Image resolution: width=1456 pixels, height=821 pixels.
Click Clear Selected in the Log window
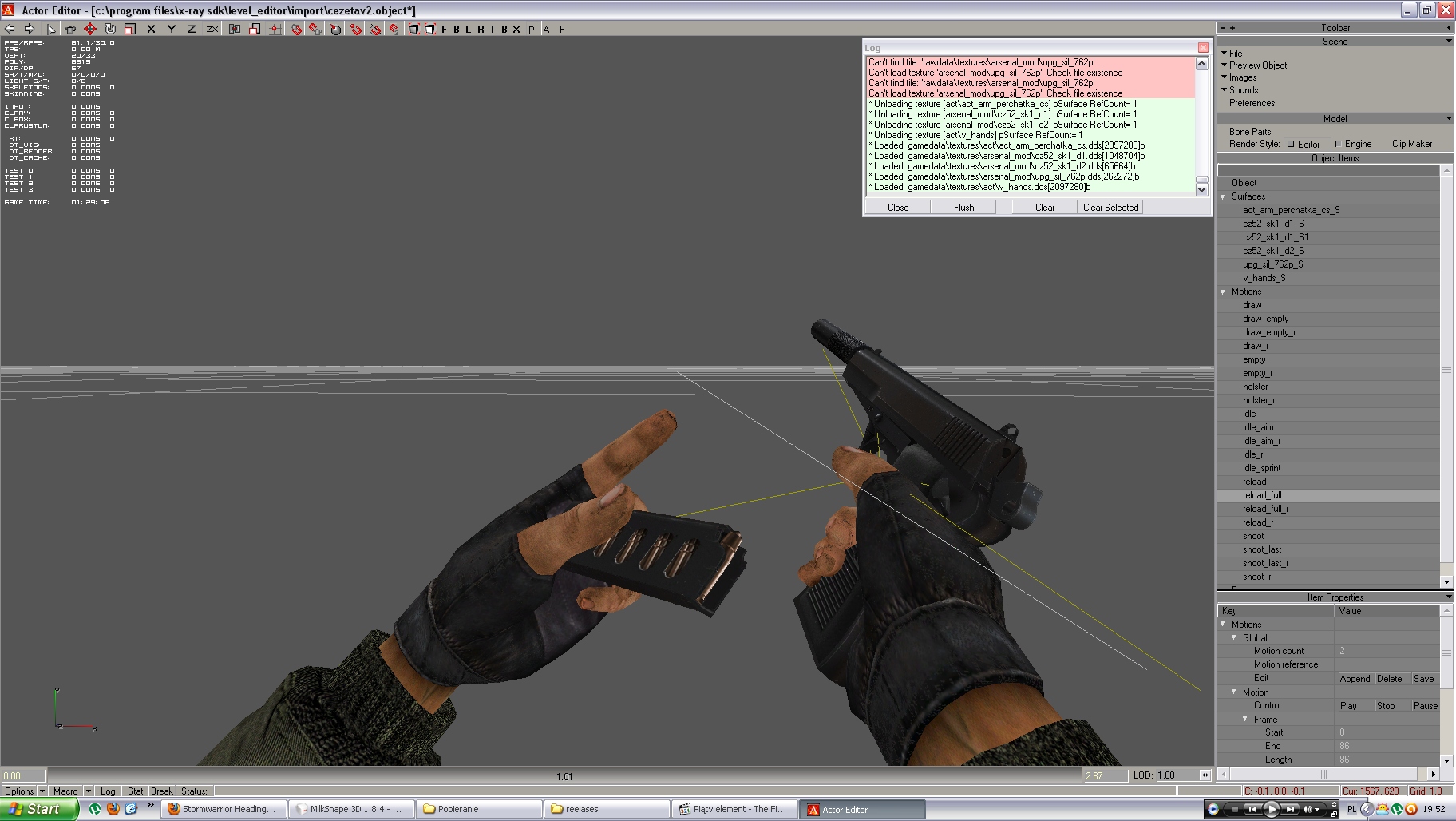pyautogui.click(x=1110, y=208)
